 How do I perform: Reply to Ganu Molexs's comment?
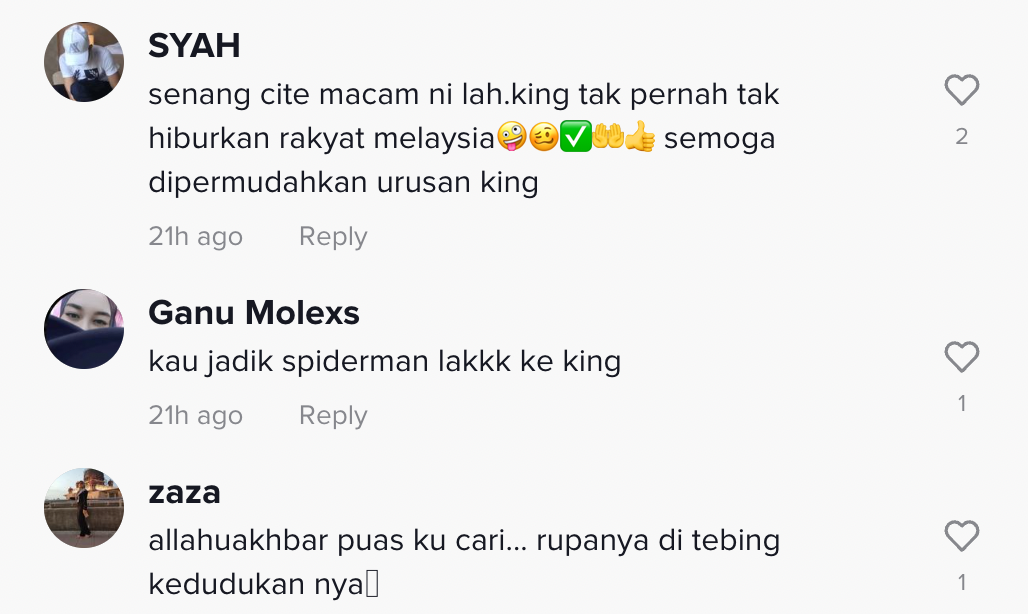[333, 415]
